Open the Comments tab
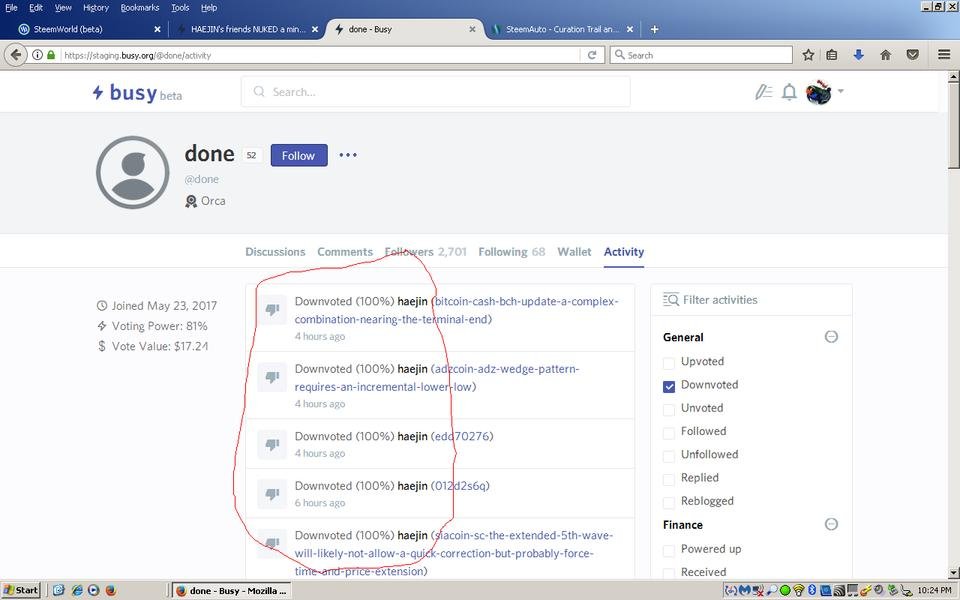The height and width of the screenshot is (600, 960). pos(345,252)
